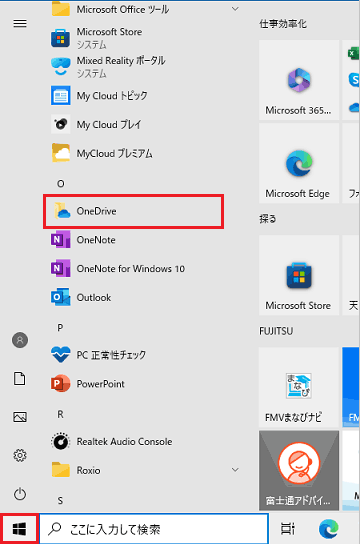Jump to letter P section header
Screen dimensions: 360x544
point(60,328)
